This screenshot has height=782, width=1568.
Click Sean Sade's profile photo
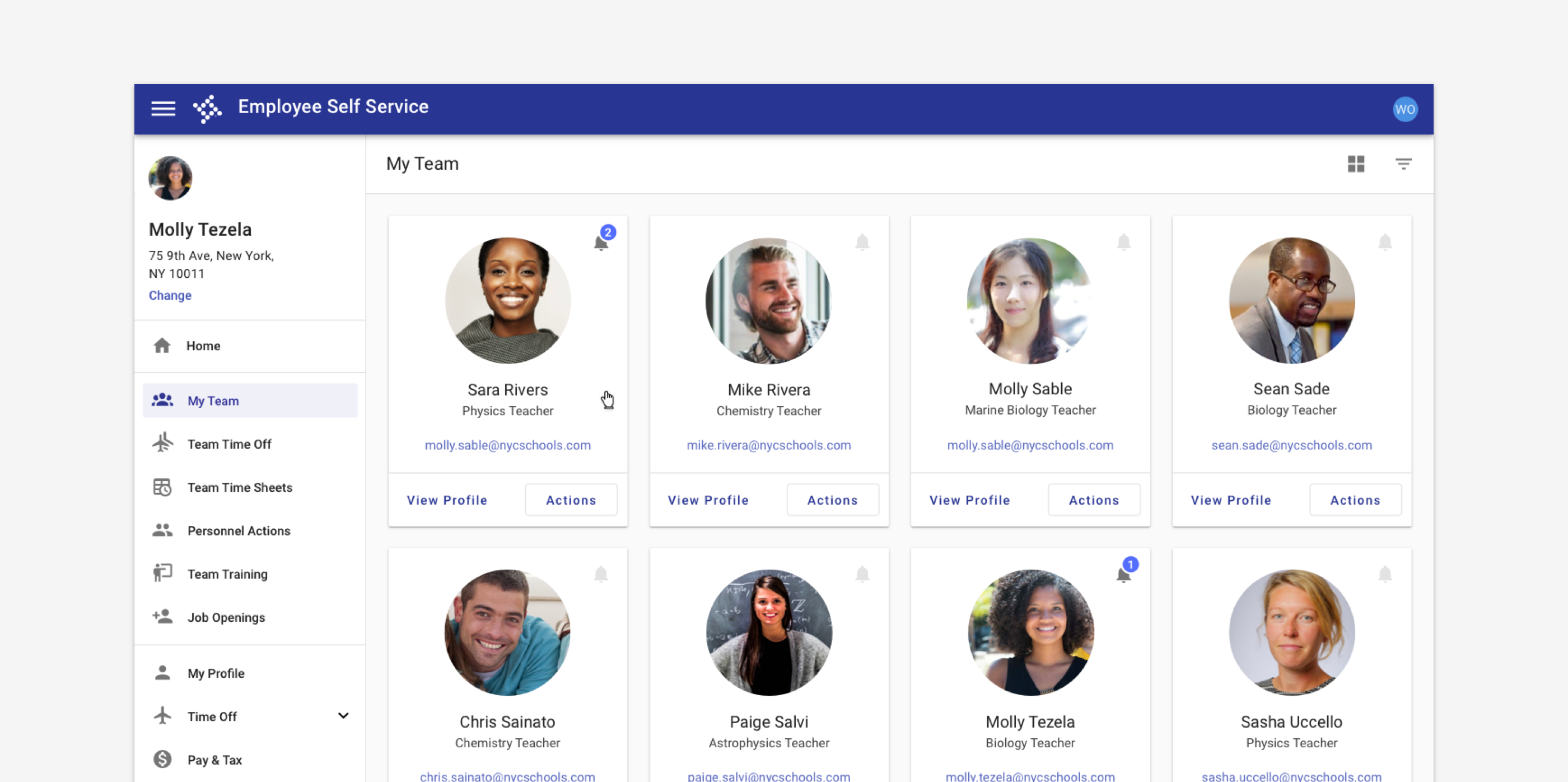click(x=1292, y=301)
